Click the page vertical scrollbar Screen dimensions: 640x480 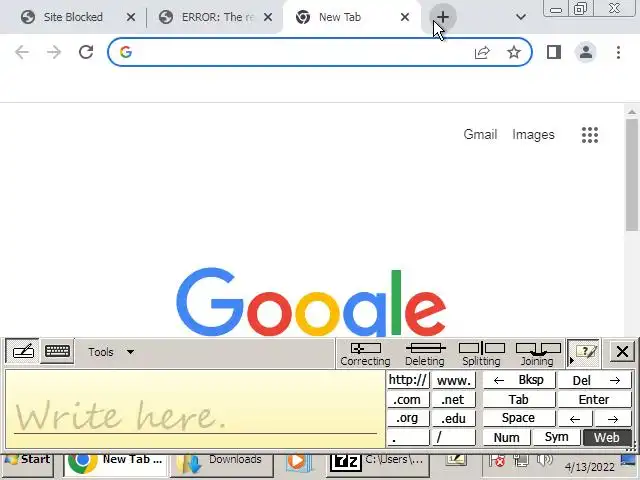632,175
